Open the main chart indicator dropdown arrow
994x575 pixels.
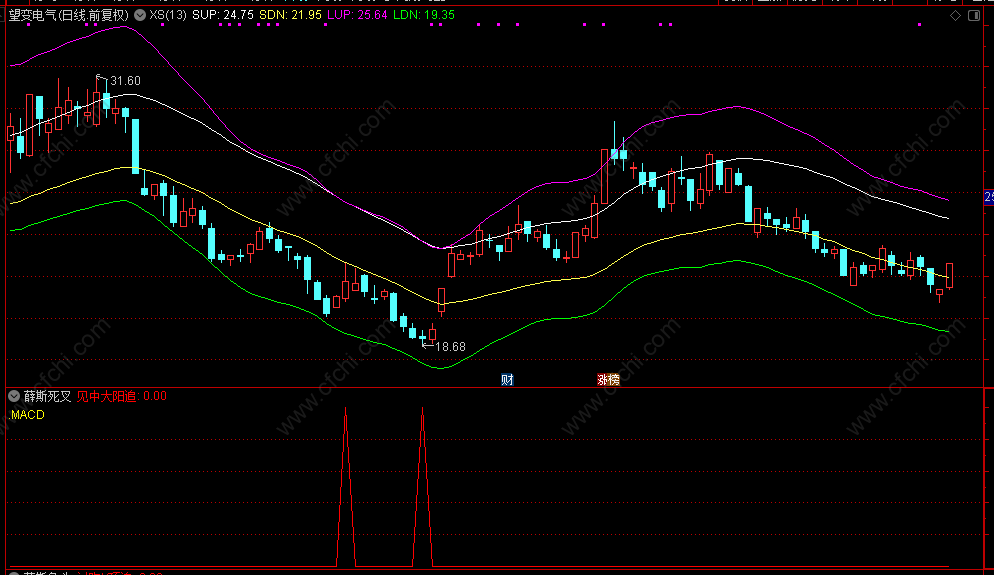(140, 15)
